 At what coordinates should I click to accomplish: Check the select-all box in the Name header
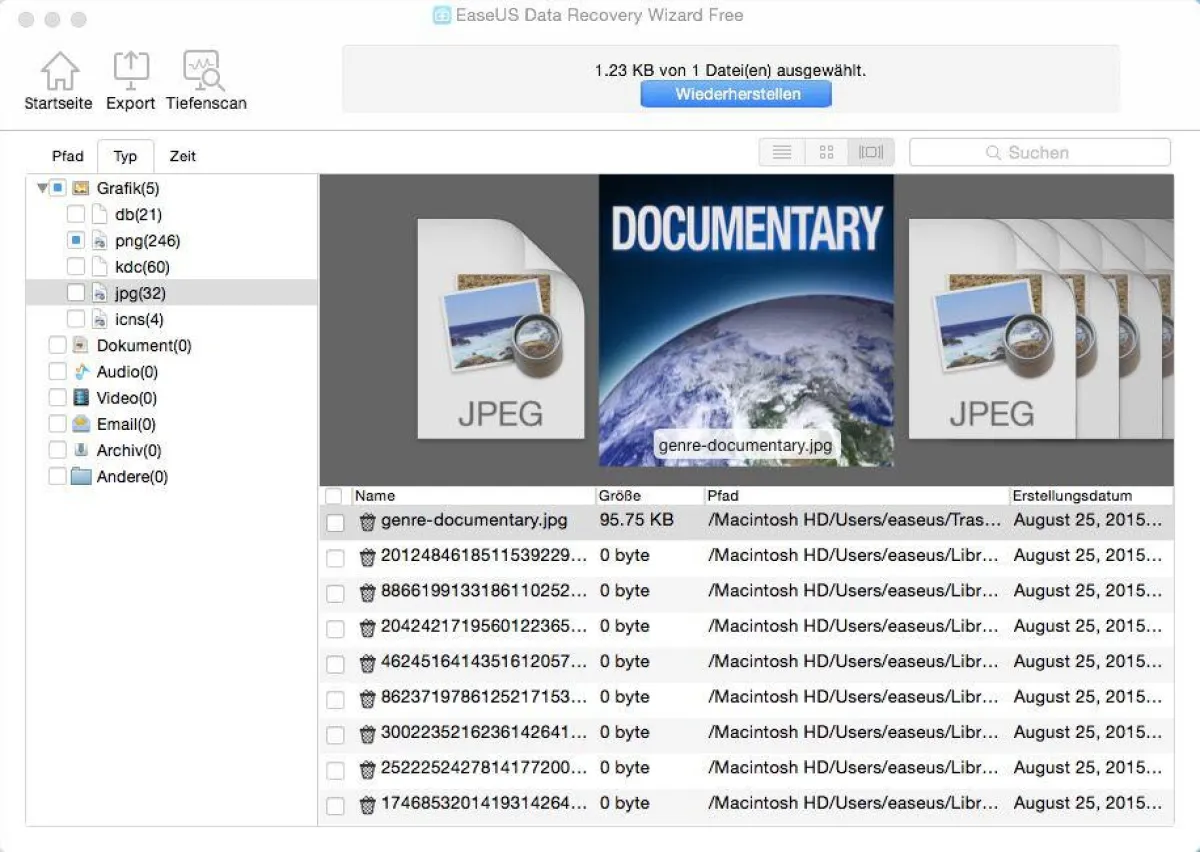click(335, 495)
